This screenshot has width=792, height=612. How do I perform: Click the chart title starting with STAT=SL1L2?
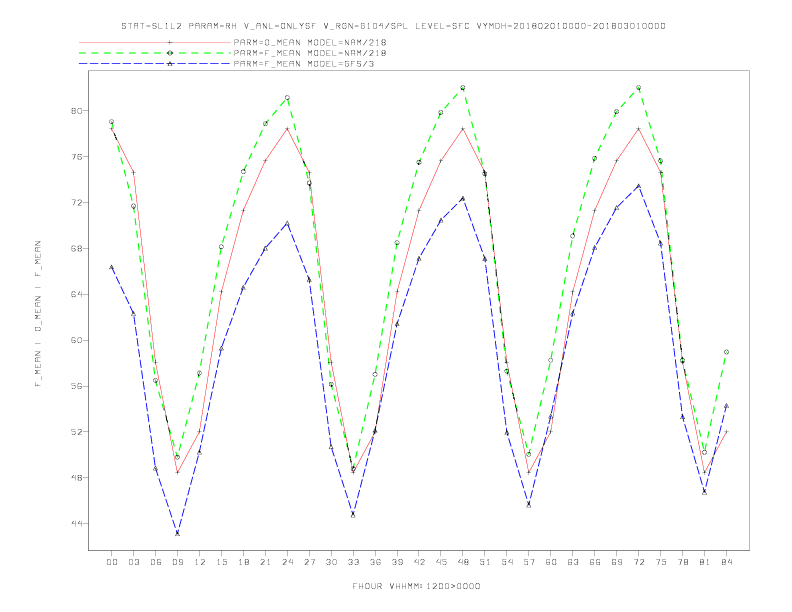(x=393, y=26)
